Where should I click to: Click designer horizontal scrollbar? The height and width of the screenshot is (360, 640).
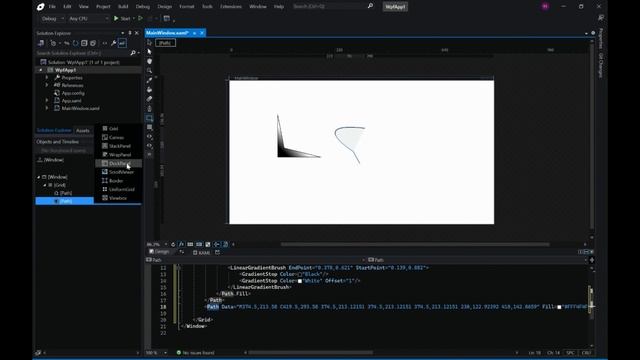click(x=415, y=244)
